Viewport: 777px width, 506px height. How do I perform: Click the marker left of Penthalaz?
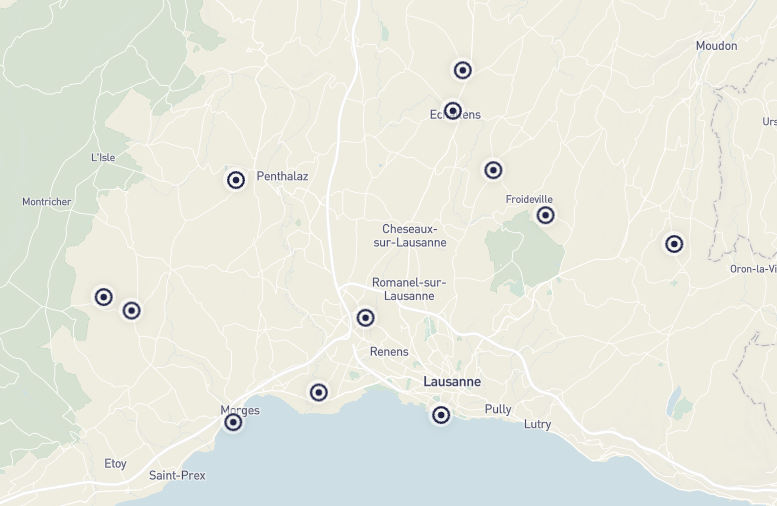point(236,180)
